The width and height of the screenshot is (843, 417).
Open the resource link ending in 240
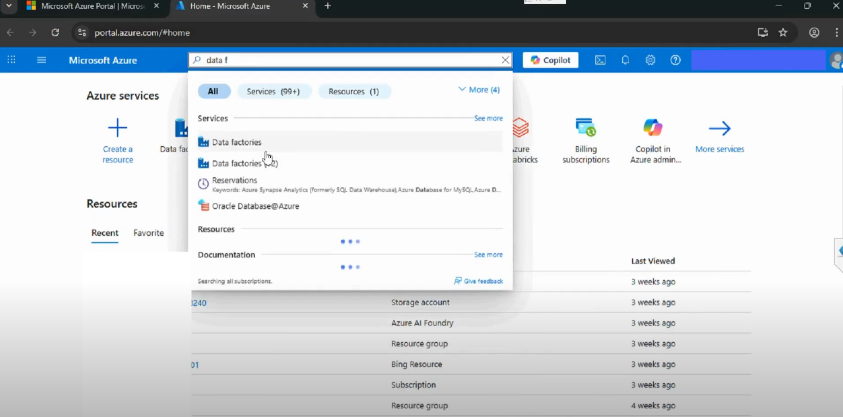[x=198, y=303]
